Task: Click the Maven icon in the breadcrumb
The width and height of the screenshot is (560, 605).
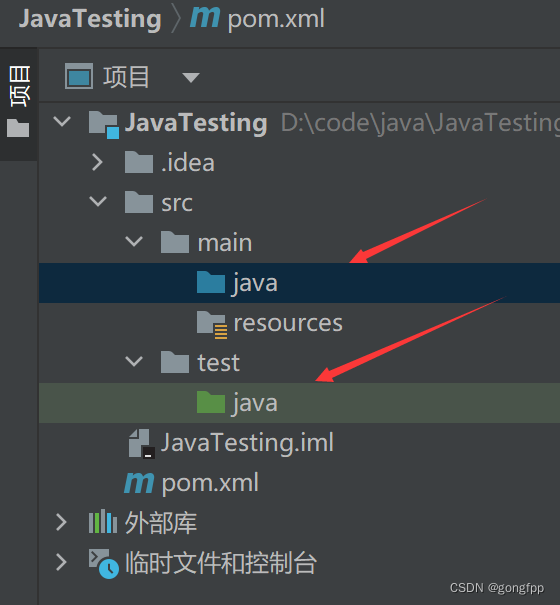Action: pos(205,18)
